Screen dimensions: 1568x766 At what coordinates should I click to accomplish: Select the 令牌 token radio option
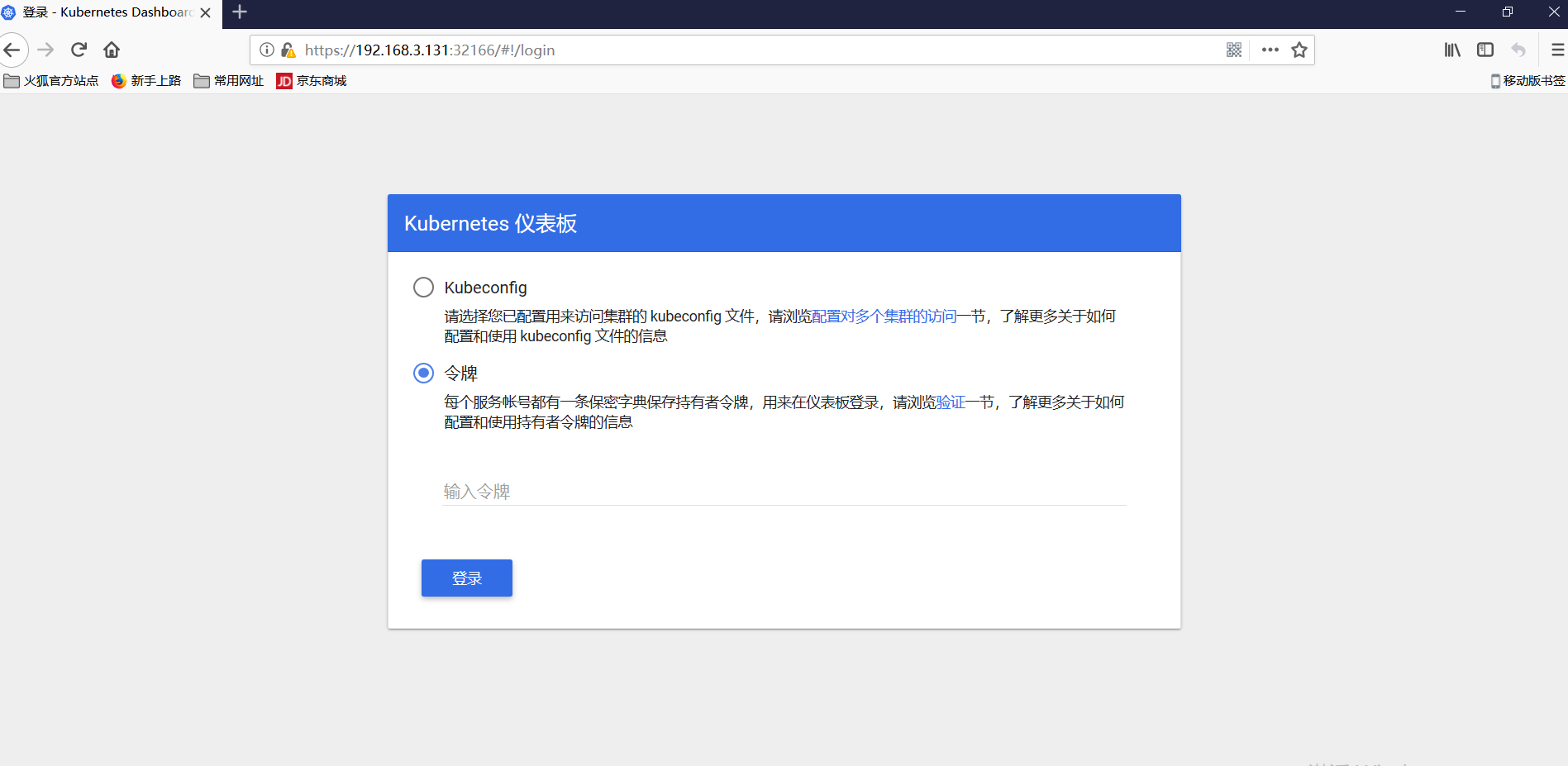423,373
